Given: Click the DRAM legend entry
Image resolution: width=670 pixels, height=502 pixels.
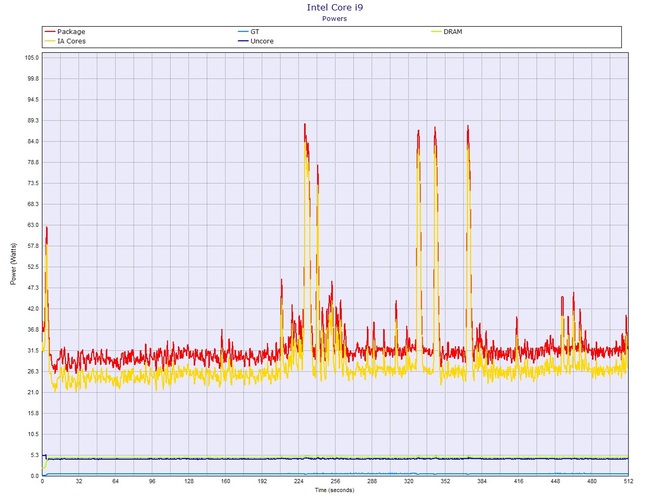Looking at the screenshot, I should coord(447,32).
